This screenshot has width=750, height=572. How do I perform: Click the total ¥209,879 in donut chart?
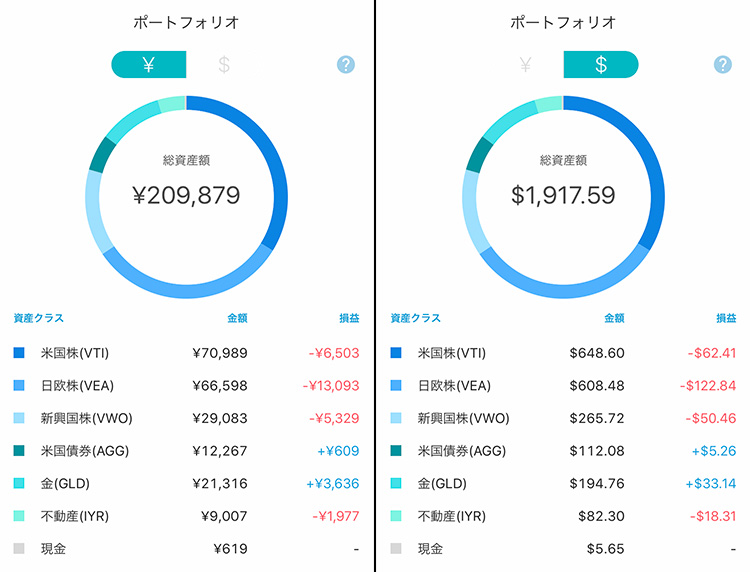186,195
